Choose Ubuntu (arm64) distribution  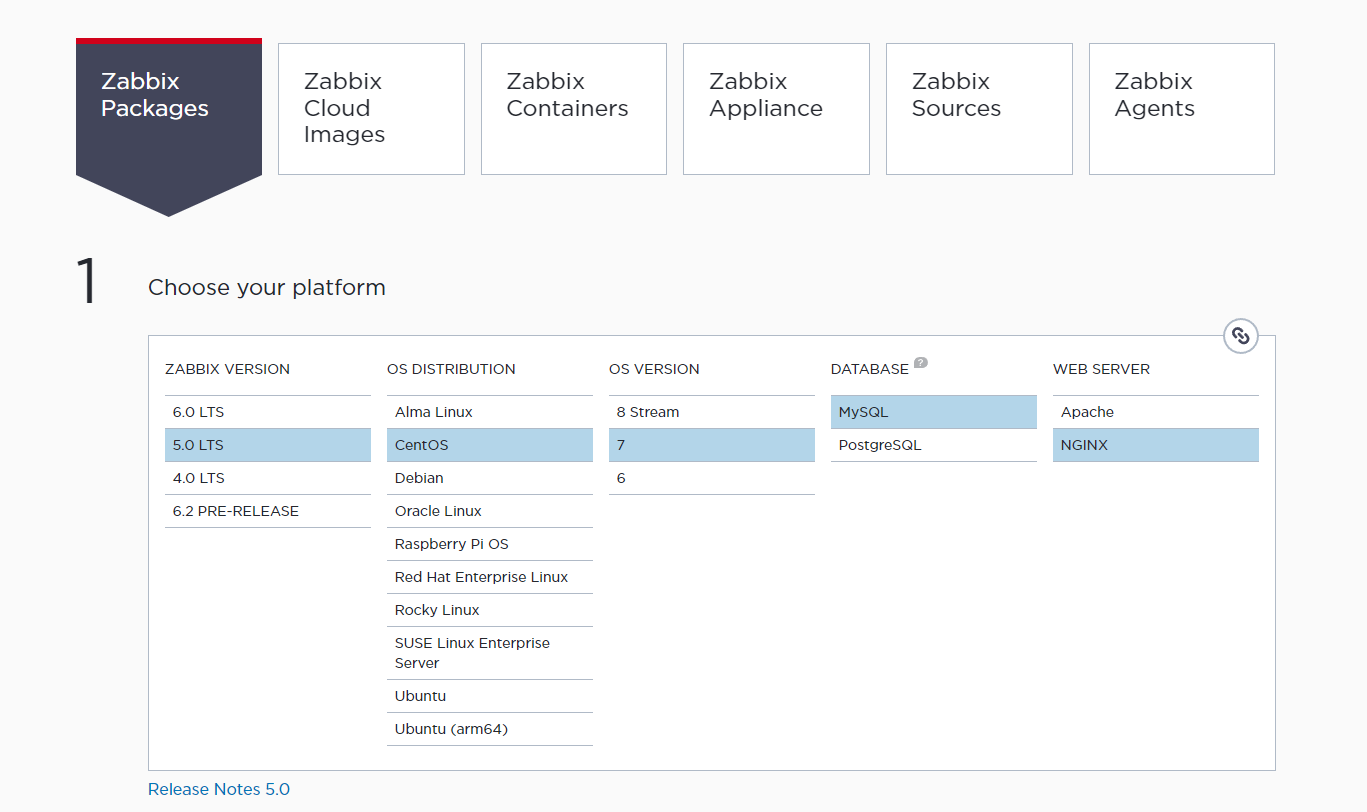[489, 729]
